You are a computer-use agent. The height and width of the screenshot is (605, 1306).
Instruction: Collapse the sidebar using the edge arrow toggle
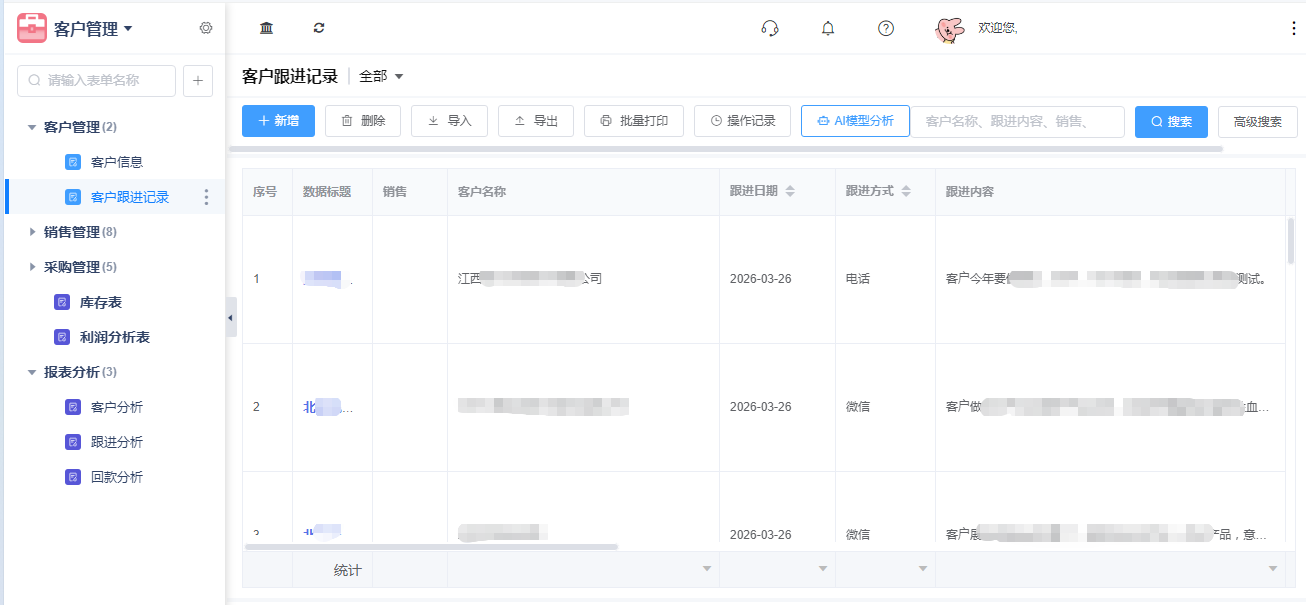(231, 318)
